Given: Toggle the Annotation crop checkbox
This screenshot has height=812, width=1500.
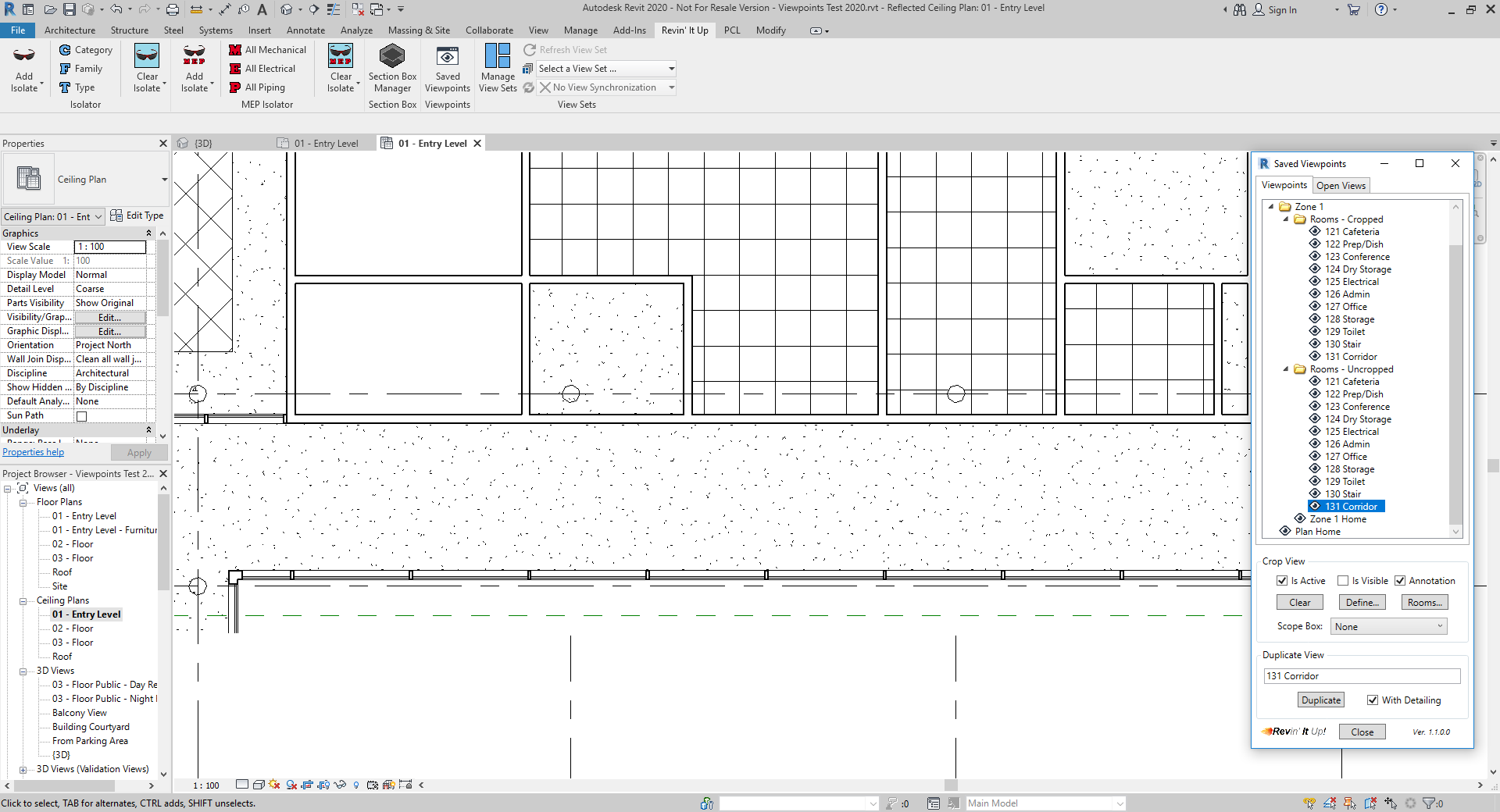Looking at the screenshot, I should (1400, 581).
